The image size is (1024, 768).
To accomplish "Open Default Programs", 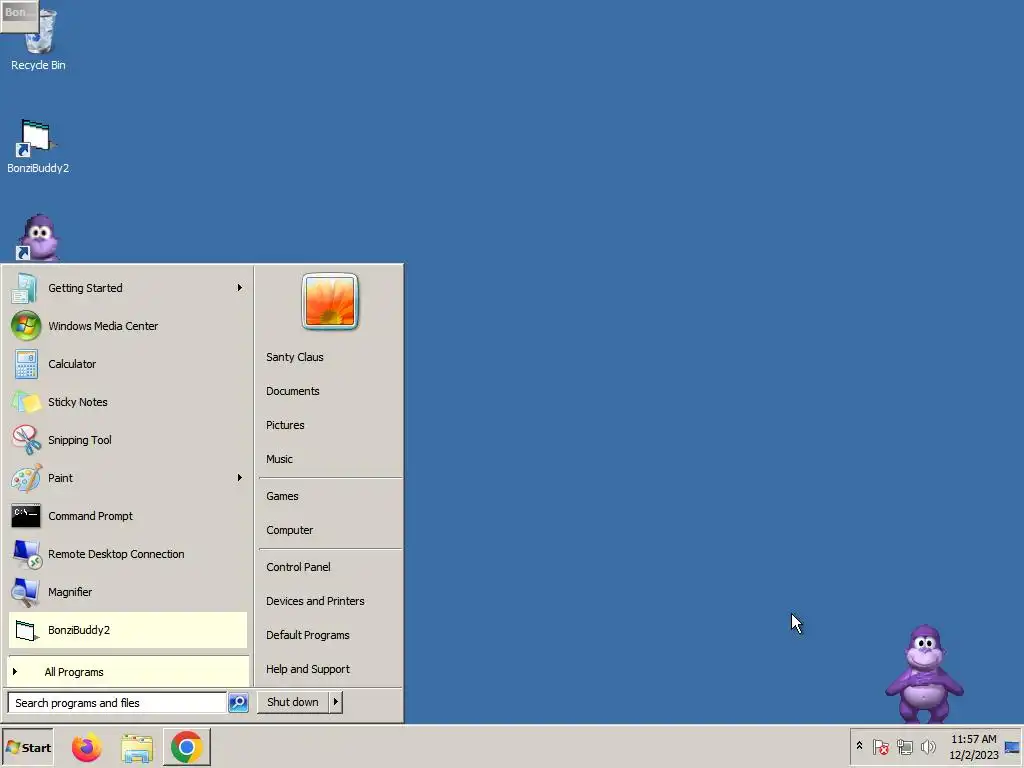I will 308,635.
